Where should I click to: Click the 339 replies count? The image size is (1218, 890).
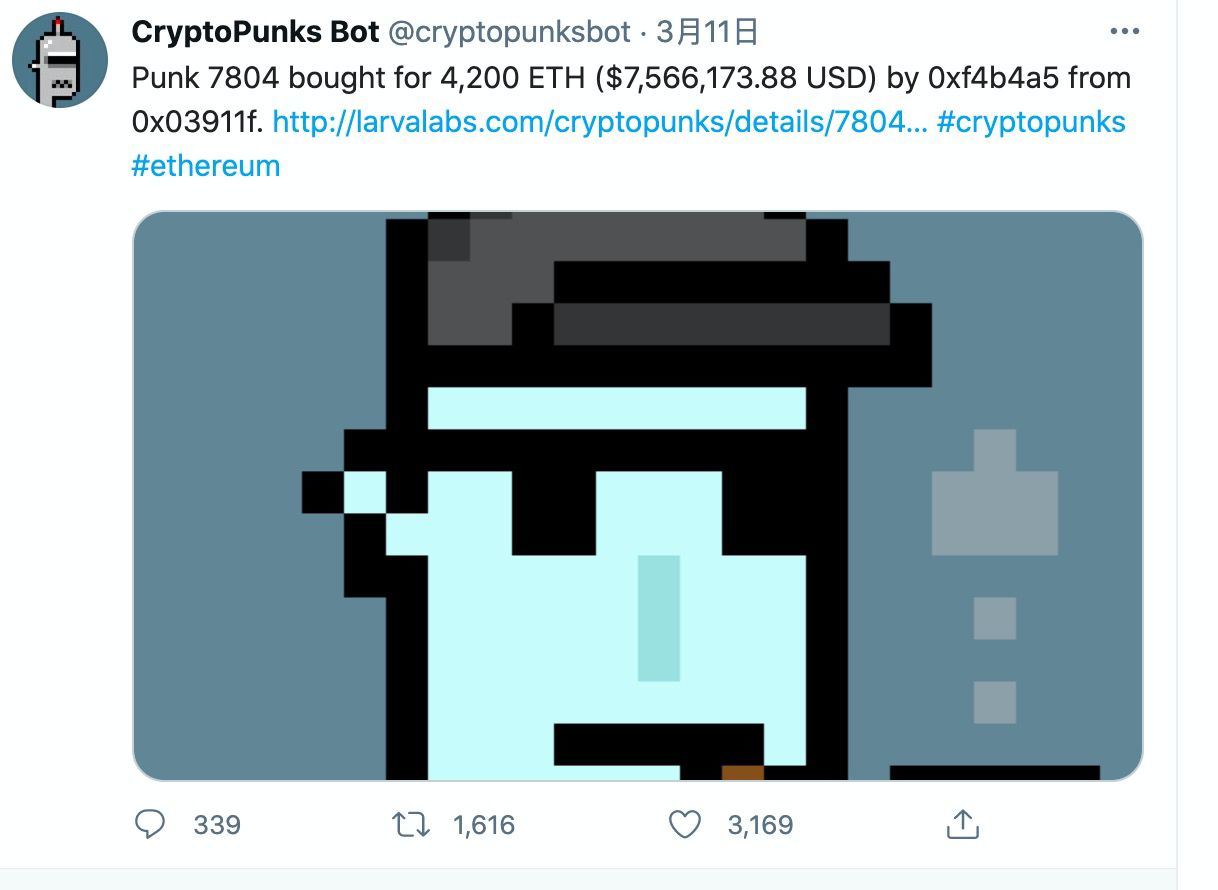click(x=217, y=825)
